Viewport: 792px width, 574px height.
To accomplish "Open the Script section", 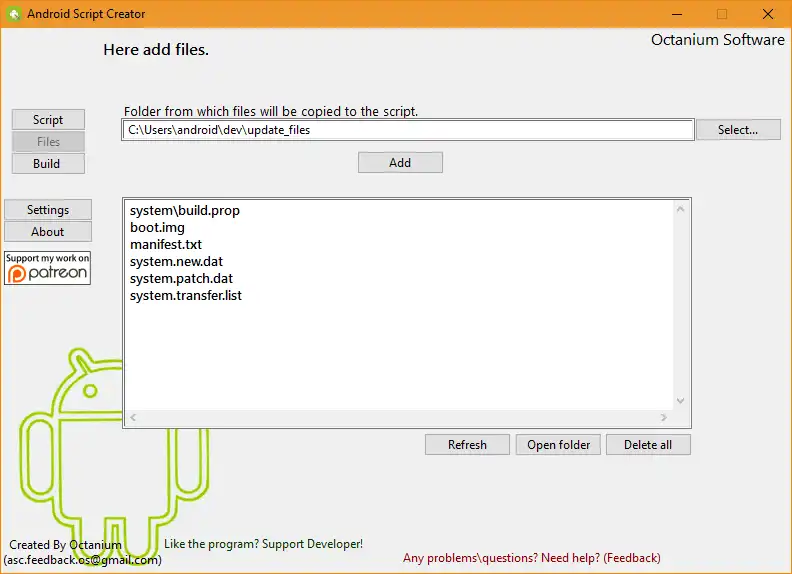I will pos(48,120).
